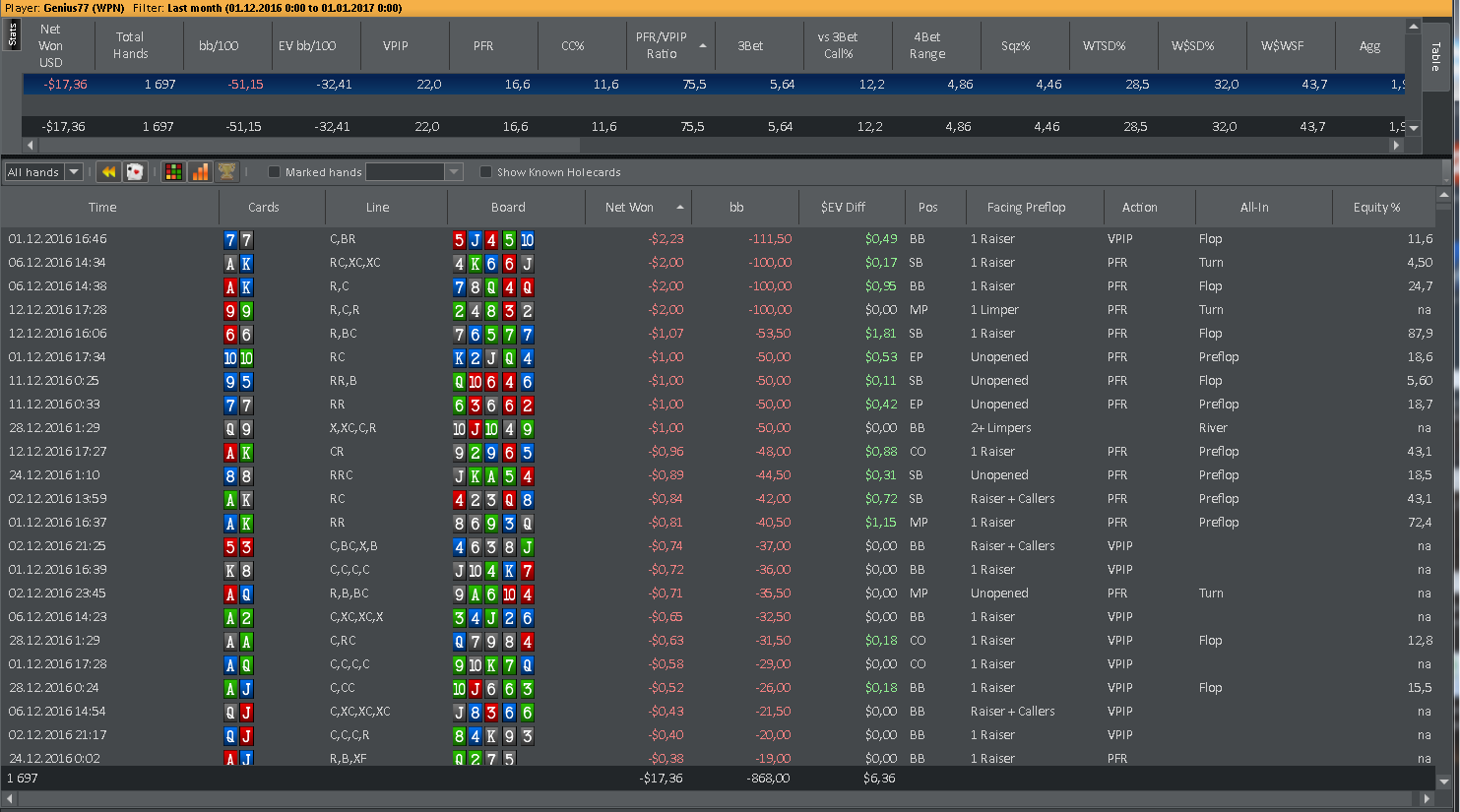Viewport: 1460px width, 812px height.
Task: Click the stats panel scroll-up arrow
Action: [1414, 27]
